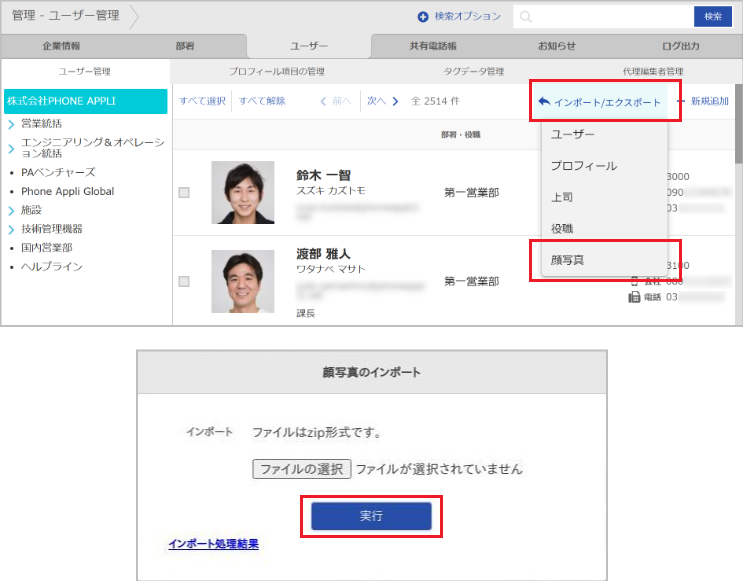Click 渡部 雅人's profile photo
743x581 pixels.
click(243, 281)
